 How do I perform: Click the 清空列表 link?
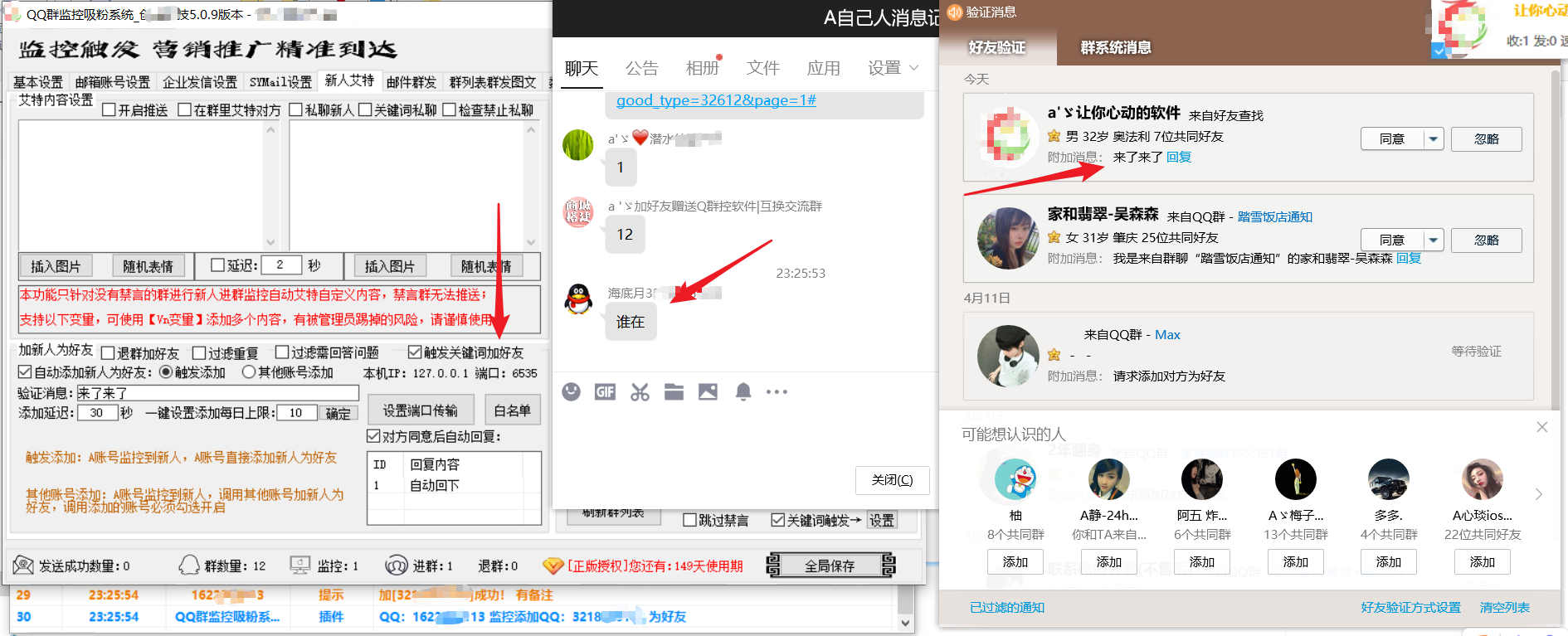point(1505,608)
